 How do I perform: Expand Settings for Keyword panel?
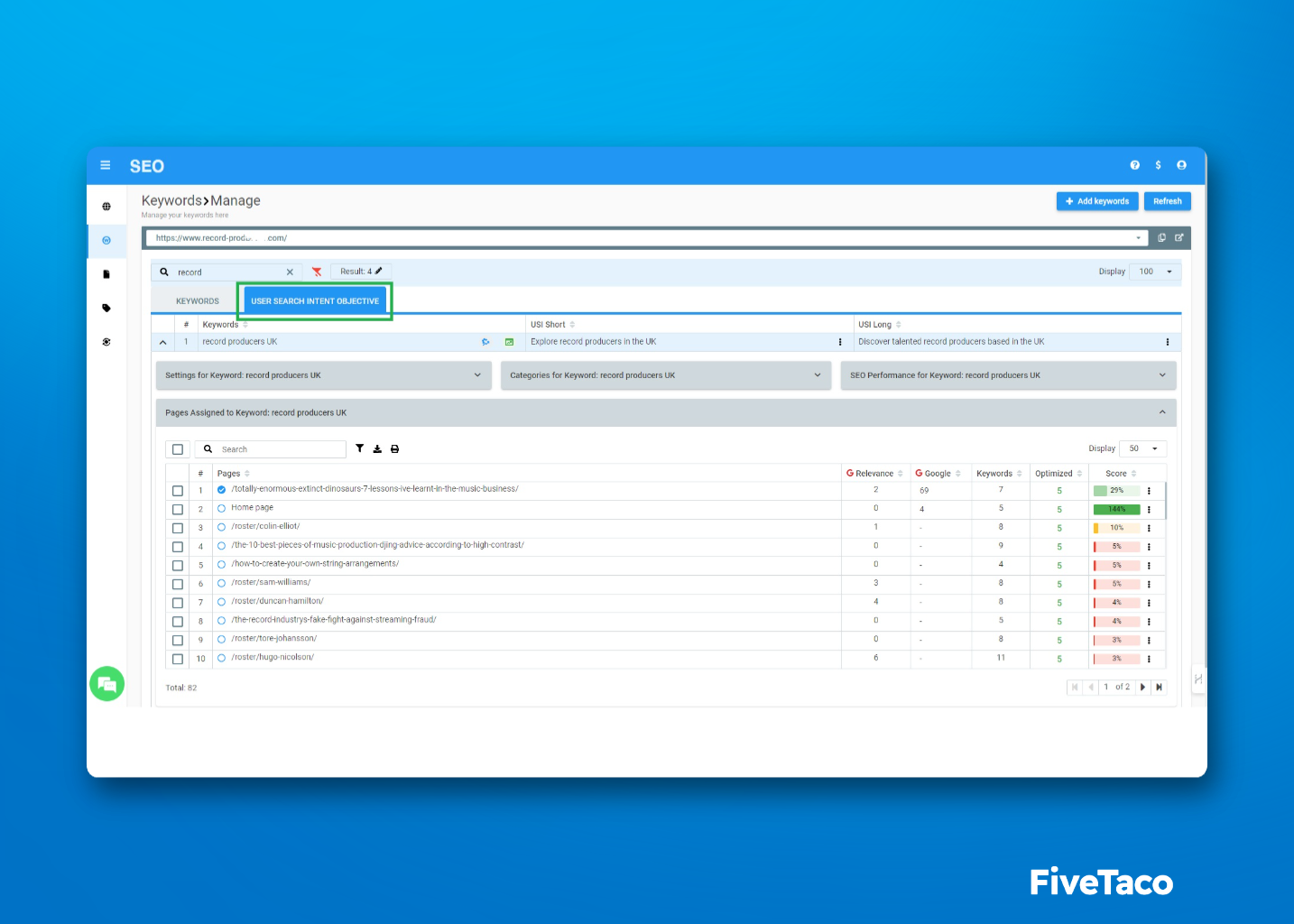pos(324,375)
